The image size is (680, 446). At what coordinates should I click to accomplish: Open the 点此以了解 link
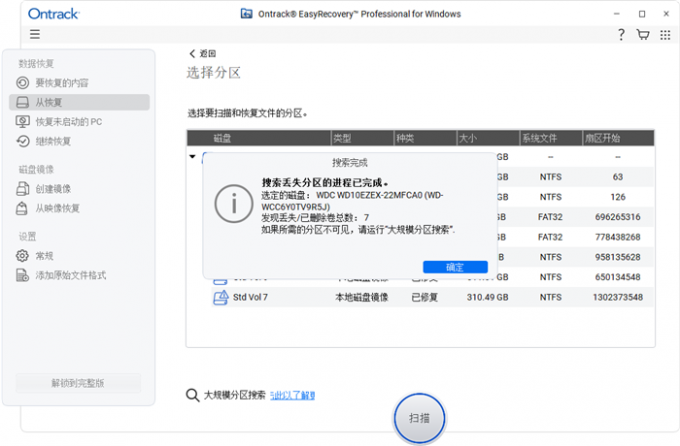(292, 395)
